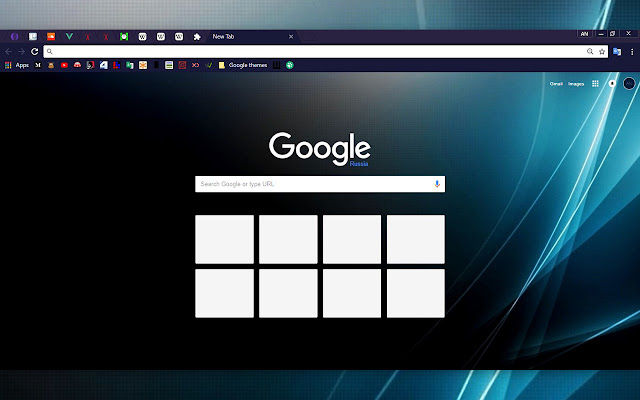Open the first most-visited thumbnail, bottom row
The width and height of the screenshot is (640, 400).
pyautogui.click(x=224, y=293)
